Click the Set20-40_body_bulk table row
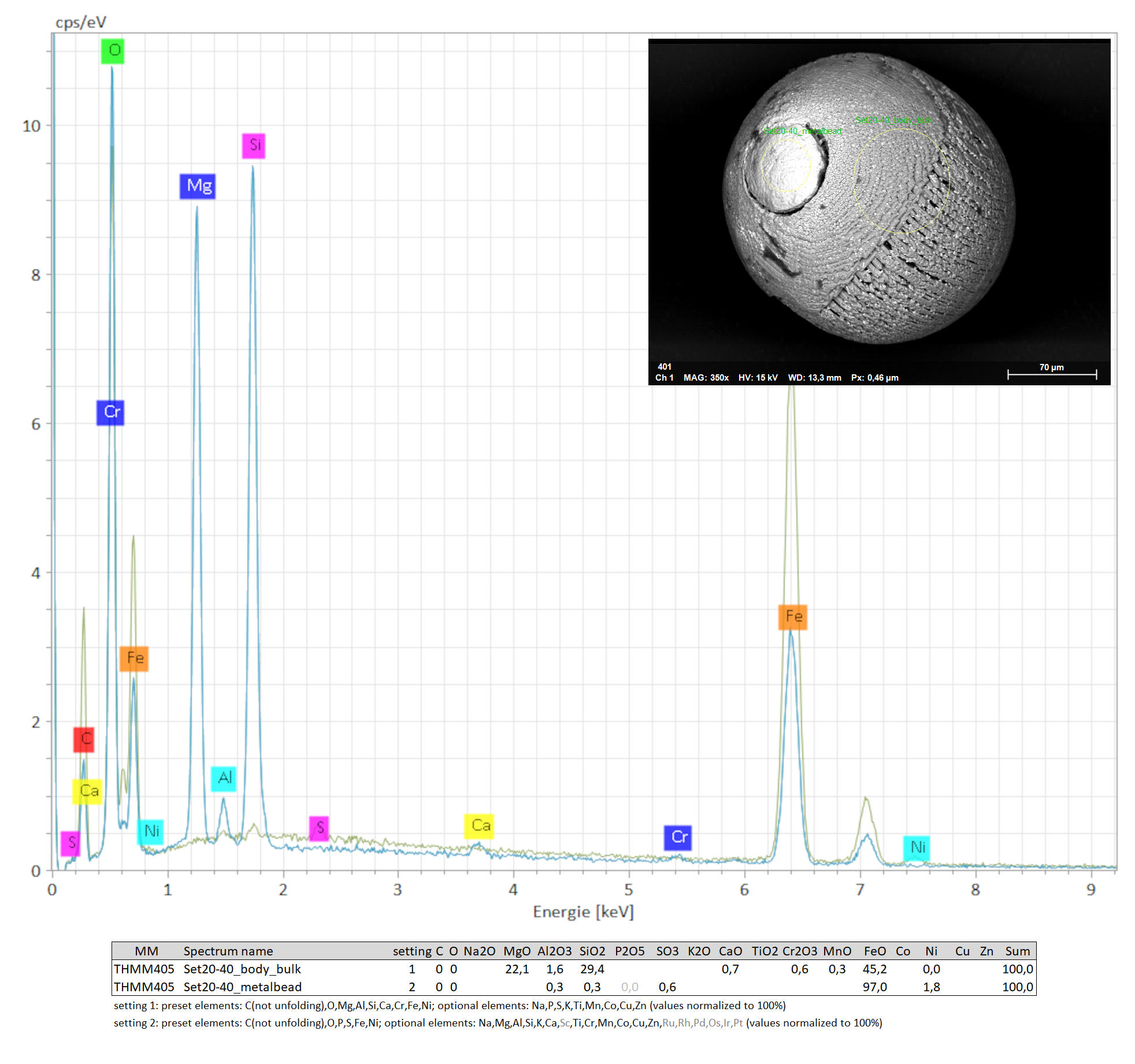 click(242, 969)
